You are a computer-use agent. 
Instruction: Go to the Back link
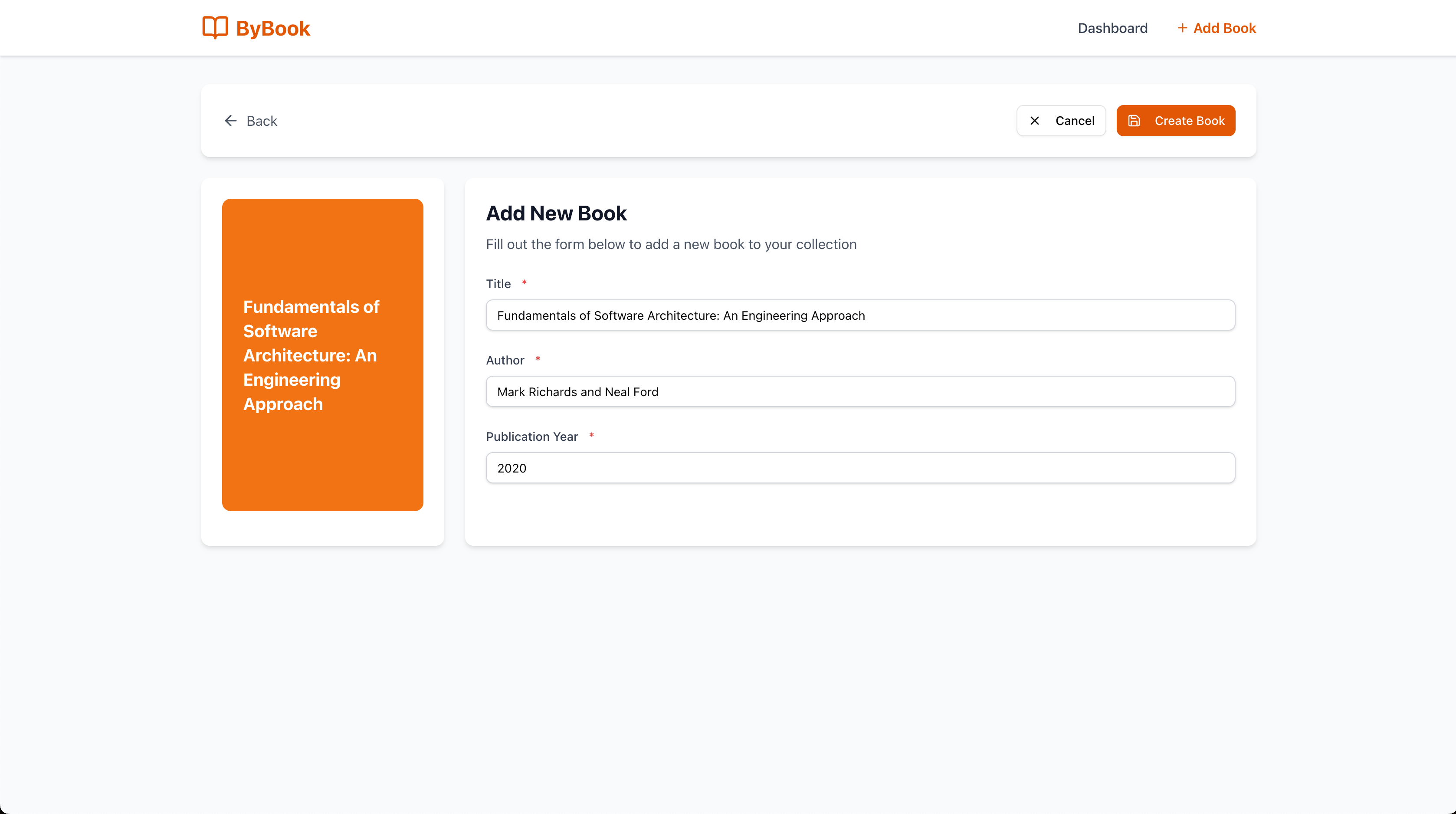[x=261, y=121]
